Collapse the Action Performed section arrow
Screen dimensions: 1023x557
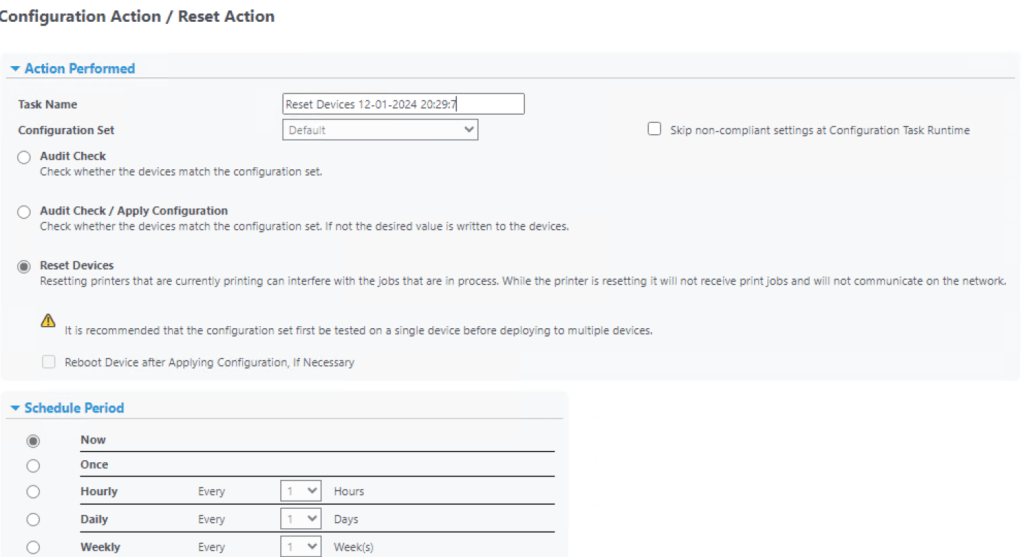point(15,69)
